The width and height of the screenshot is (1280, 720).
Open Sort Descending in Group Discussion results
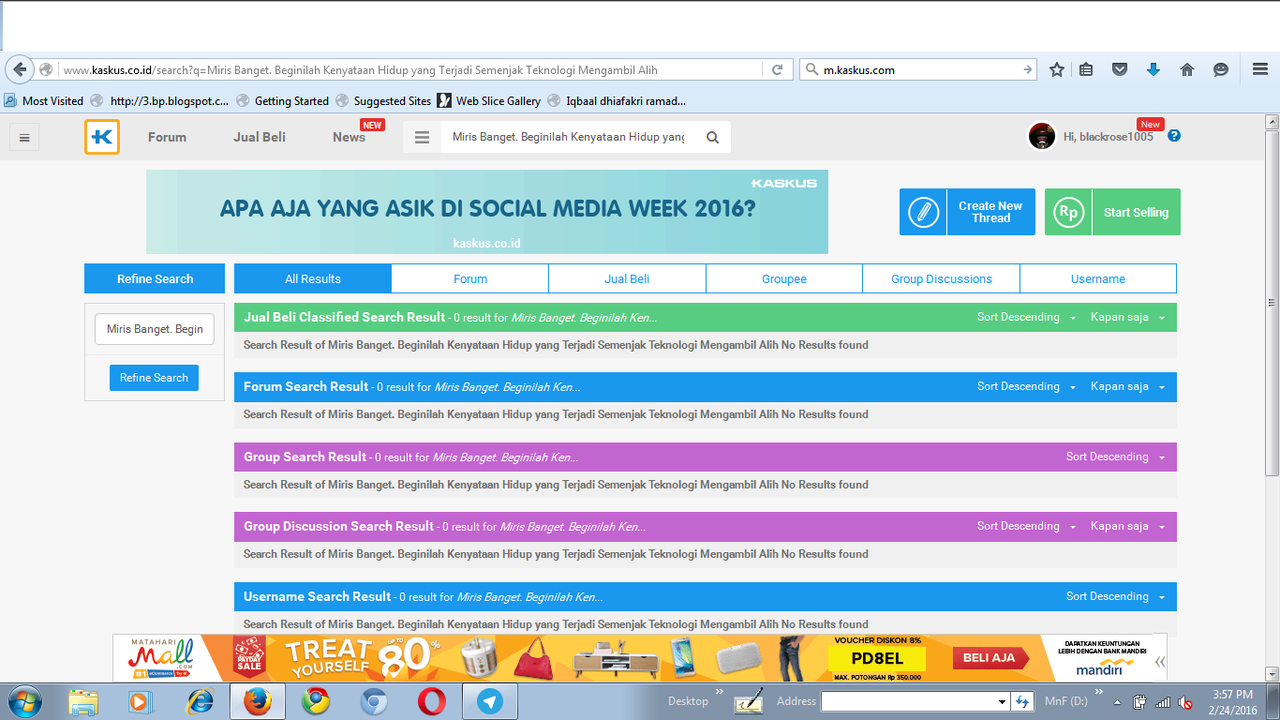(1026, 526)
